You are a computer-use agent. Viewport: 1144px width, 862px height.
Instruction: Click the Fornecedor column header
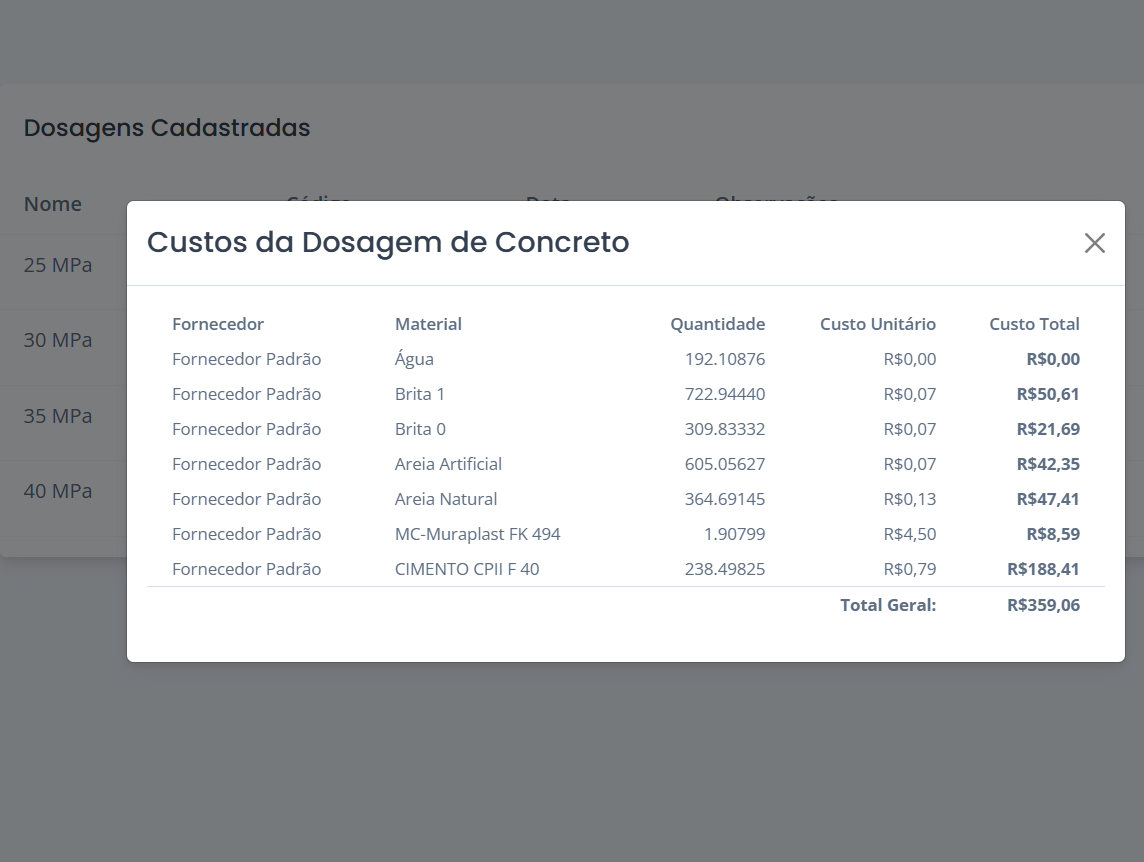[218, 324]
